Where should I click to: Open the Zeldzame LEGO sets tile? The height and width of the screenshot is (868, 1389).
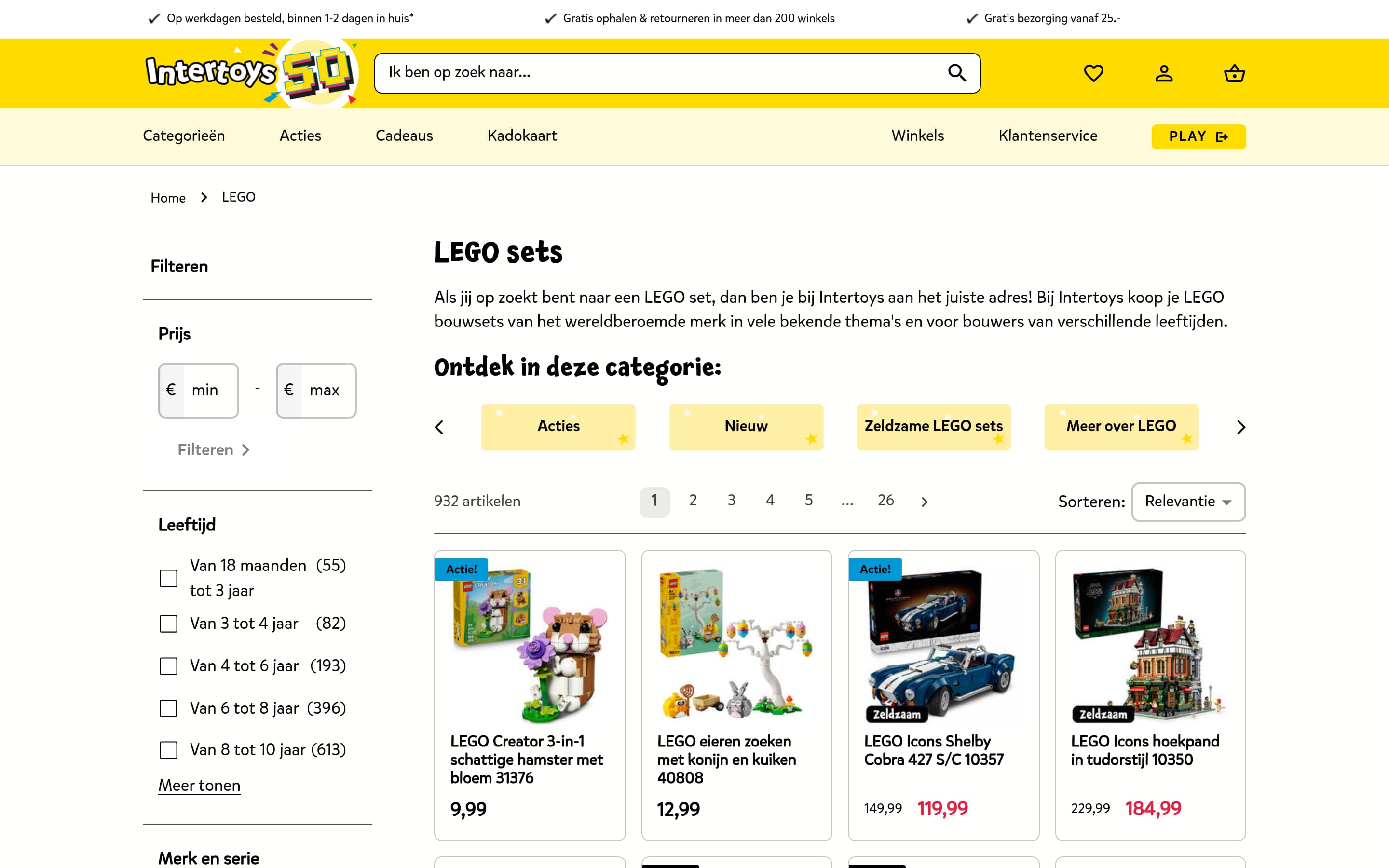click(x=933, y=427)
